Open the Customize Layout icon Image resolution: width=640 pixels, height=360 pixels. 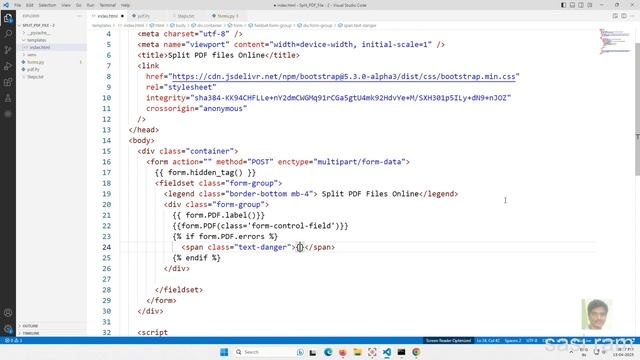(x=590, y=5)
